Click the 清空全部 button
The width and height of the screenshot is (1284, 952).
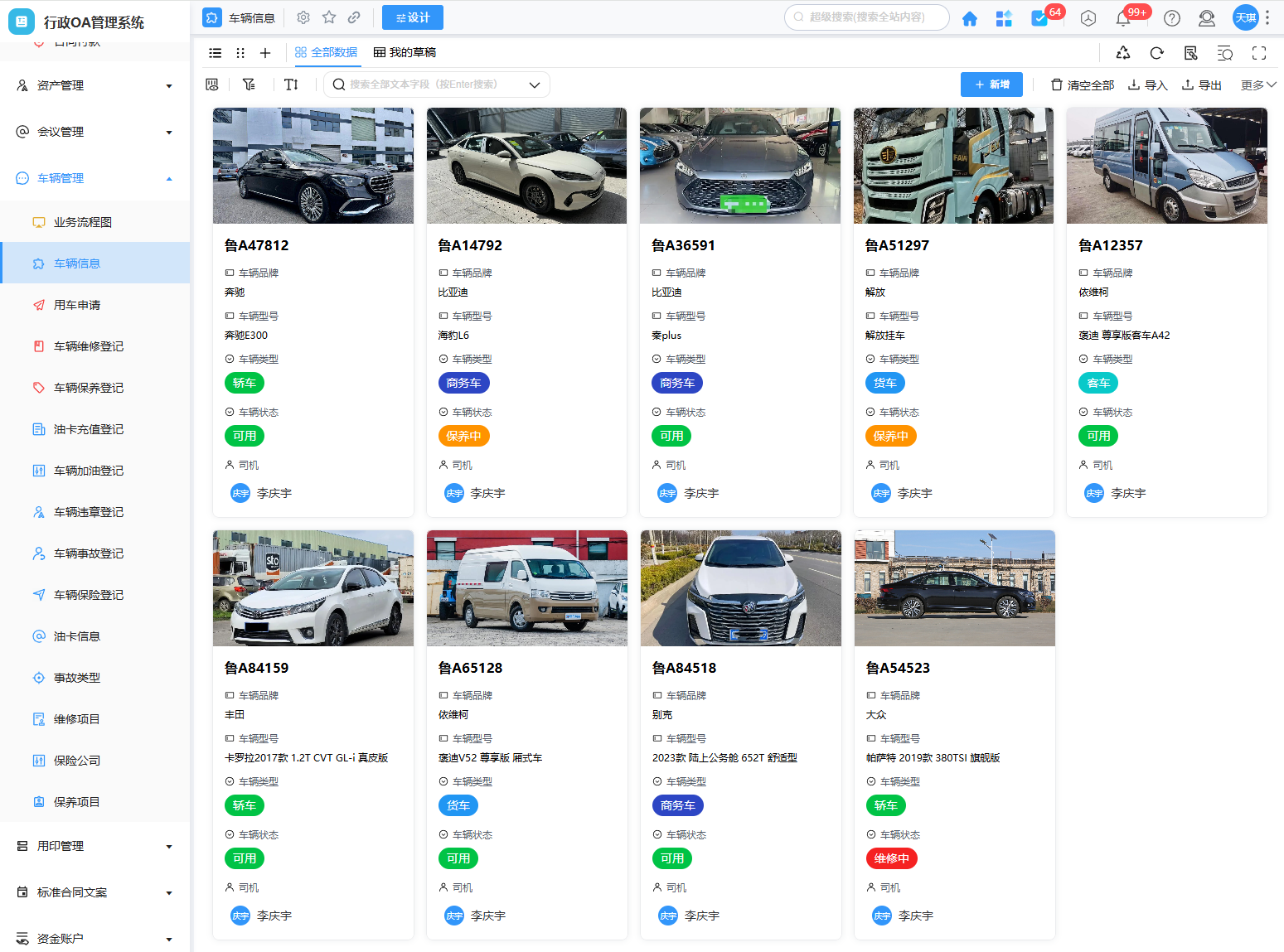pos(1082,85)
